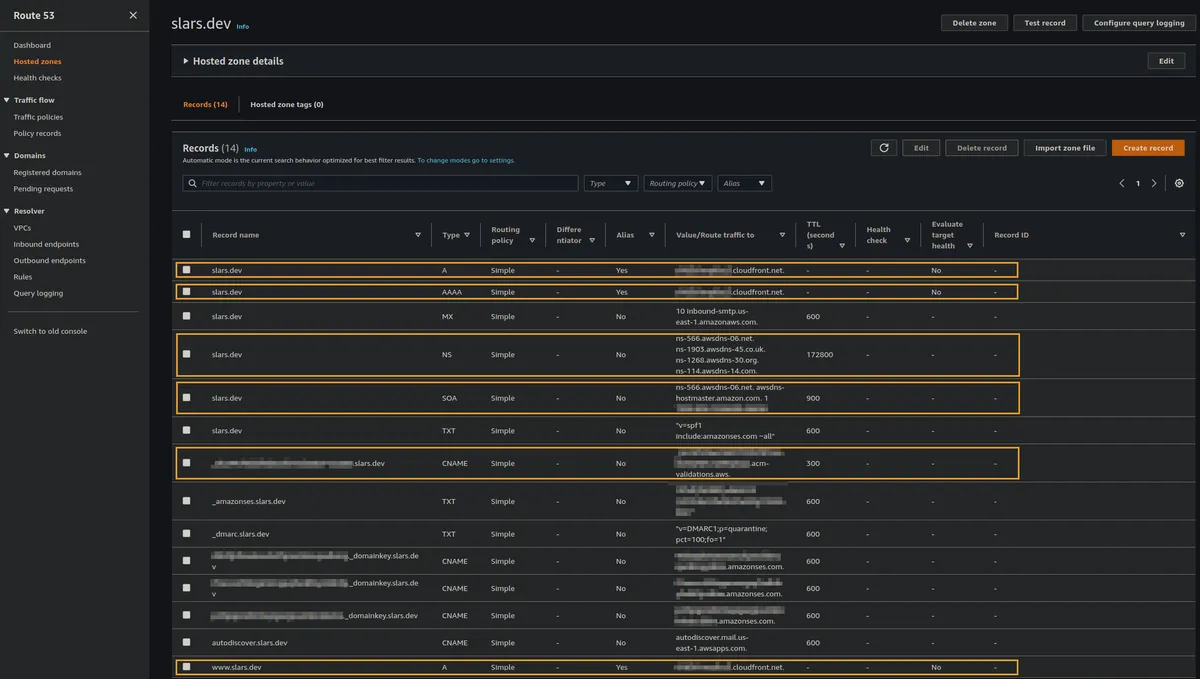
Task: Open VPCs in the sidebar
Action: (x=22, y=228)
